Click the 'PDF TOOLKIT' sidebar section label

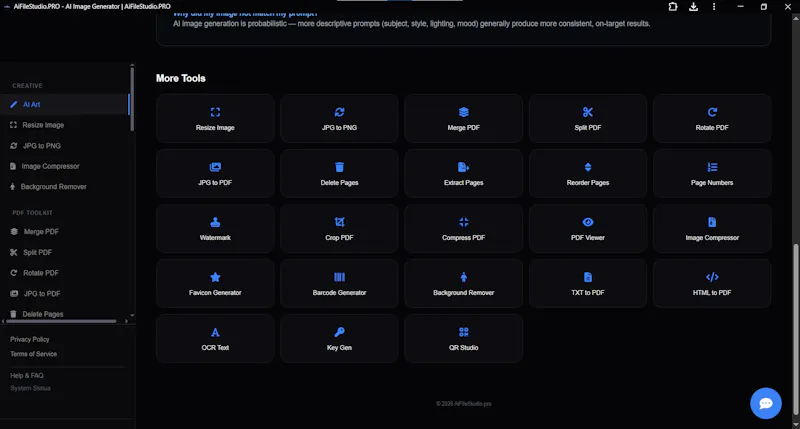tap(32, 213)
